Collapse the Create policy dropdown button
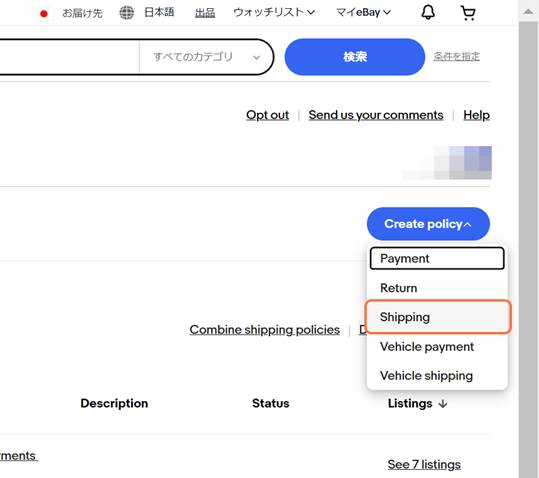Viewport: 539px width, 478px height. tap(428, 224)
